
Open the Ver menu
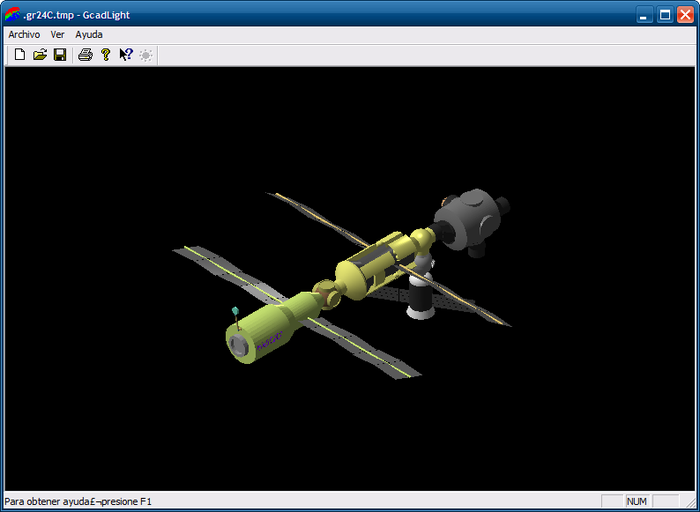58,34
